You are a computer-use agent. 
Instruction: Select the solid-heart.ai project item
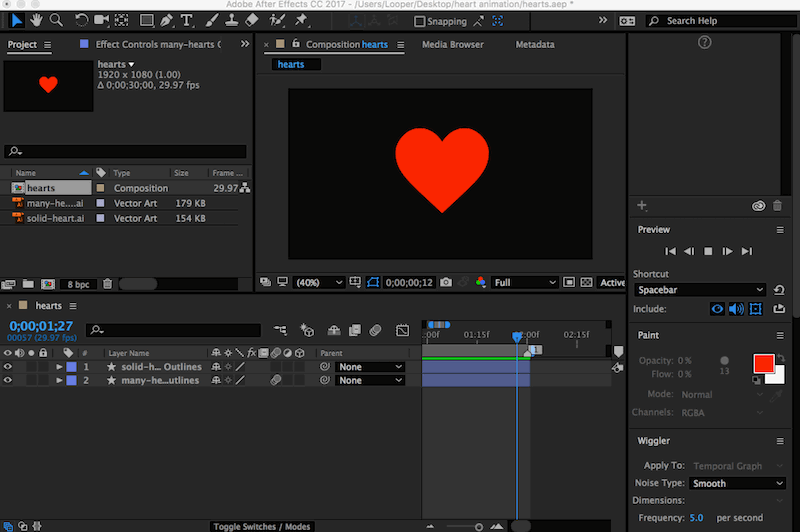[x=55, y=218]
